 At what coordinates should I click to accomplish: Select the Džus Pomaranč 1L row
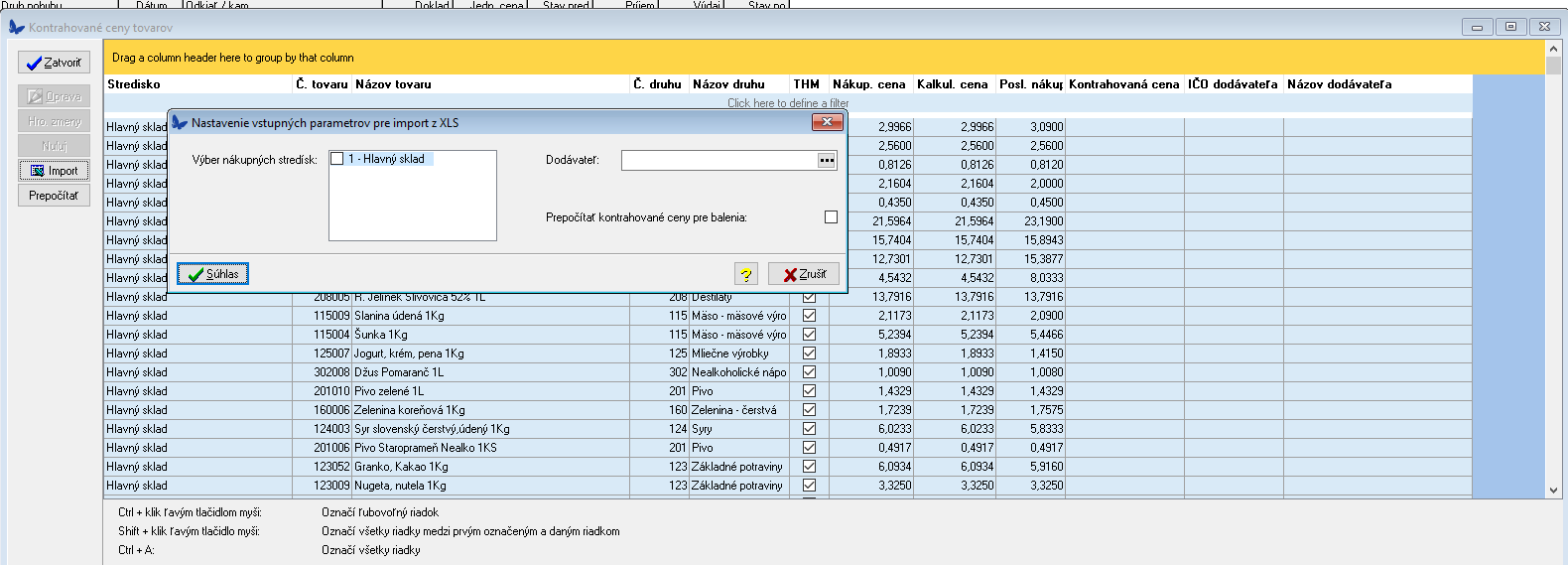click(399, 372)
